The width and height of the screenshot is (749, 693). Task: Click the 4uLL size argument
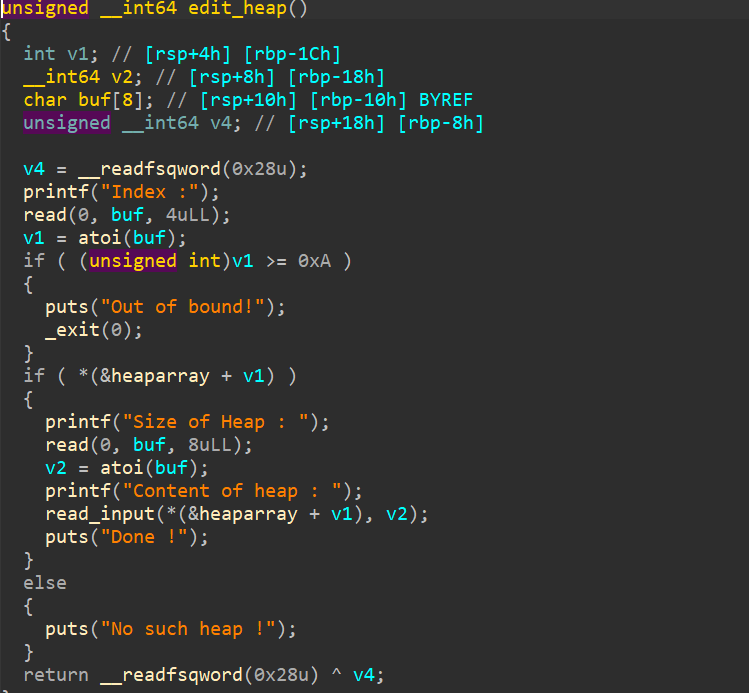[187, 215]
